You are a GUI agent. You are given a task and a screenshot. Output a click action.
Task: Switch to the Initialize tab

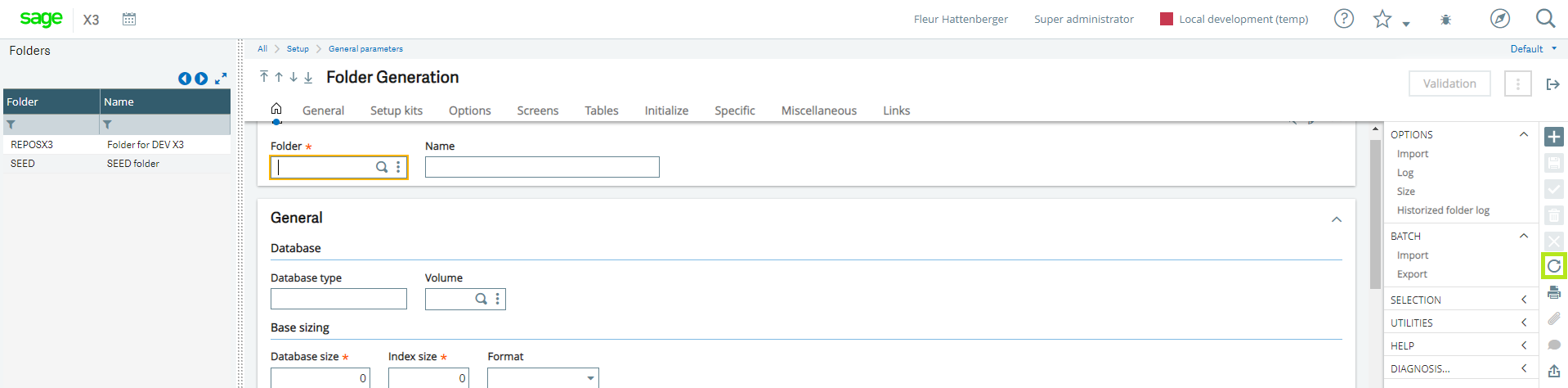[666, 111]
